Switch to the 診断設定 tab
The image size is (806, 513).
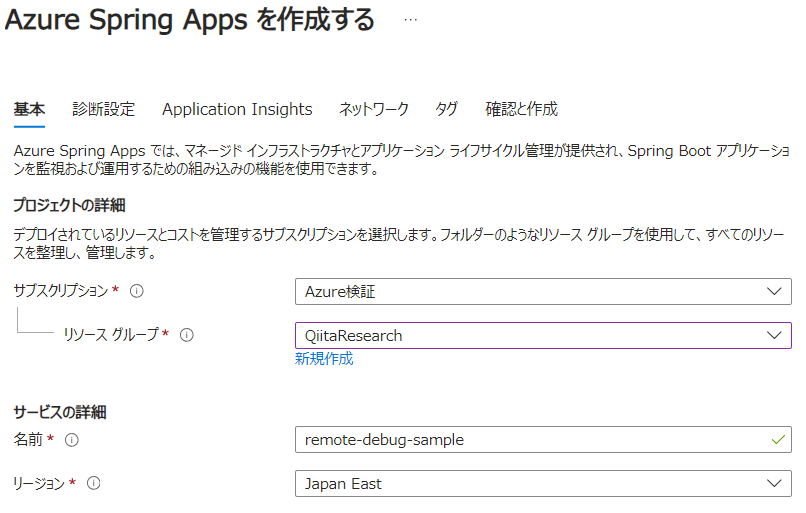coord(103,109)
